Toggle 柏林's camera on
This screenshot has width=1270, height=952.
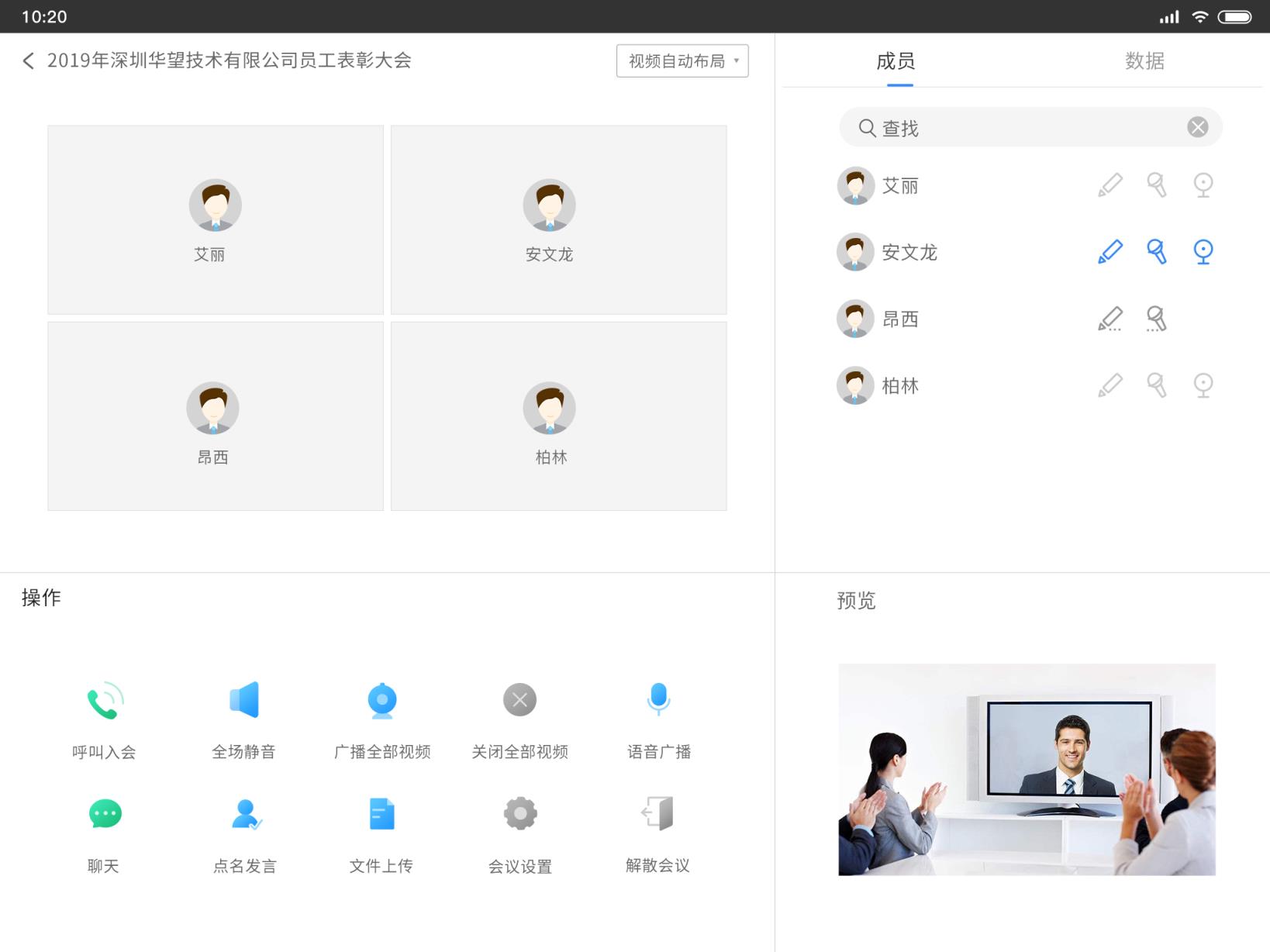click(1203, 385)
